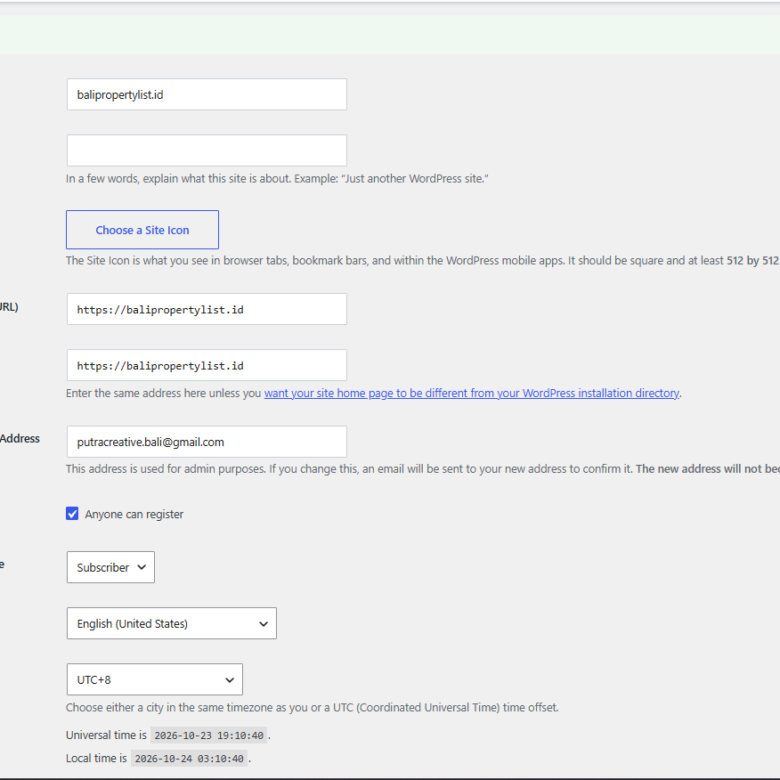Click the Local time value 2026-10-24 03:10:40
The width and height of the screenshot is (780, 780).
[x=189, y=759]
